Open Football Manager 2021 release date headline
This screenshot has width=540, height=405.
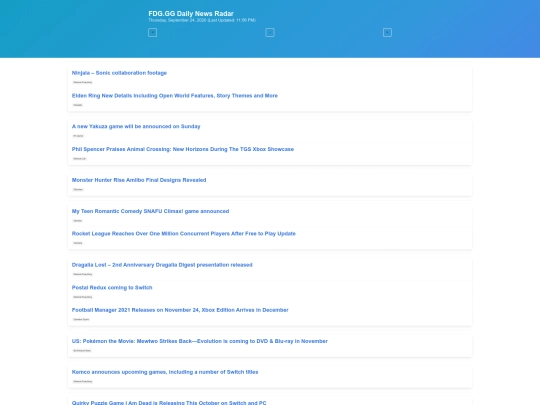(180, 310)
